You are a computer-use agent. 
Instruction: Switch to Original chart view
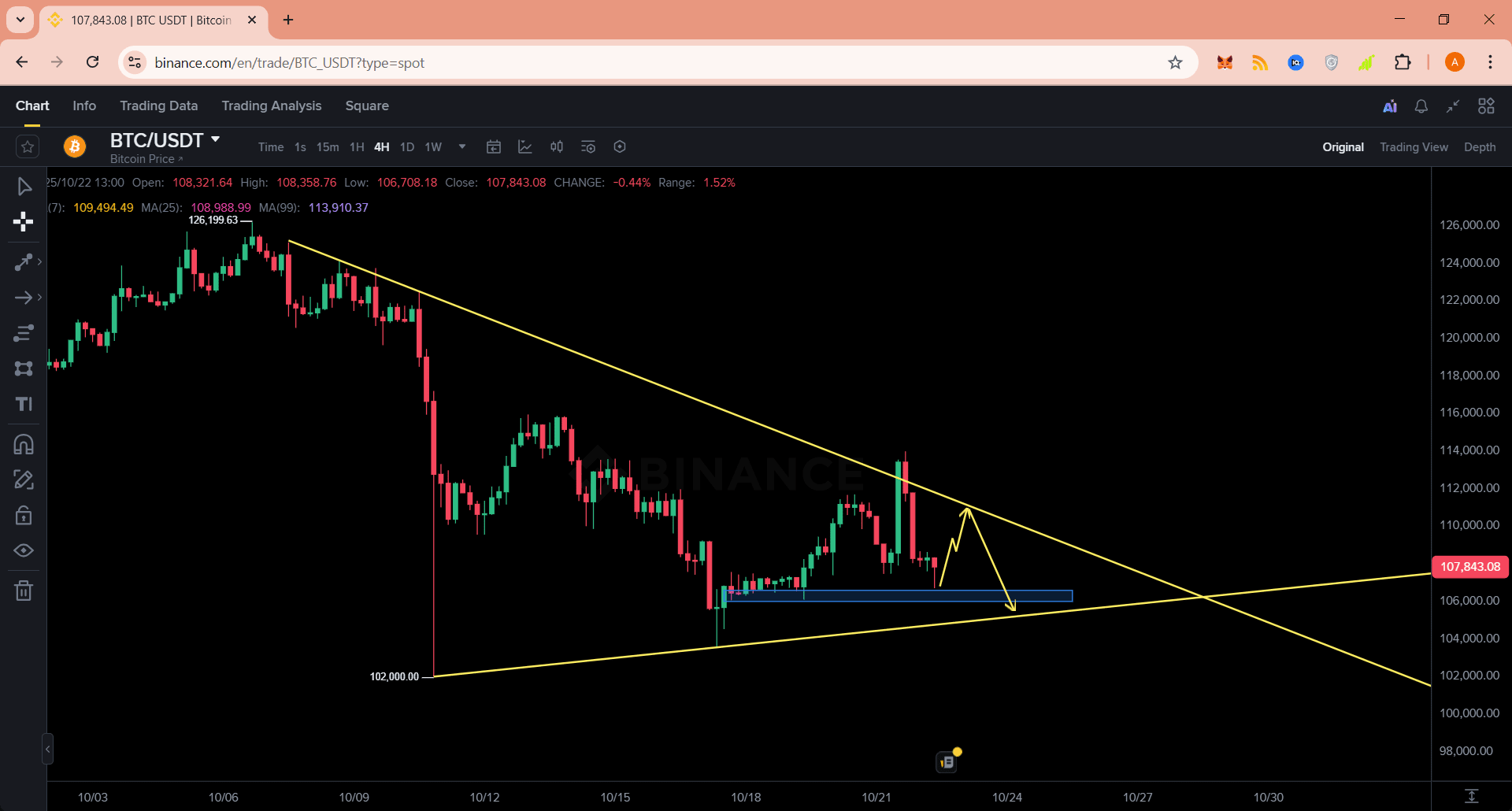click(x=1343, y=147)
